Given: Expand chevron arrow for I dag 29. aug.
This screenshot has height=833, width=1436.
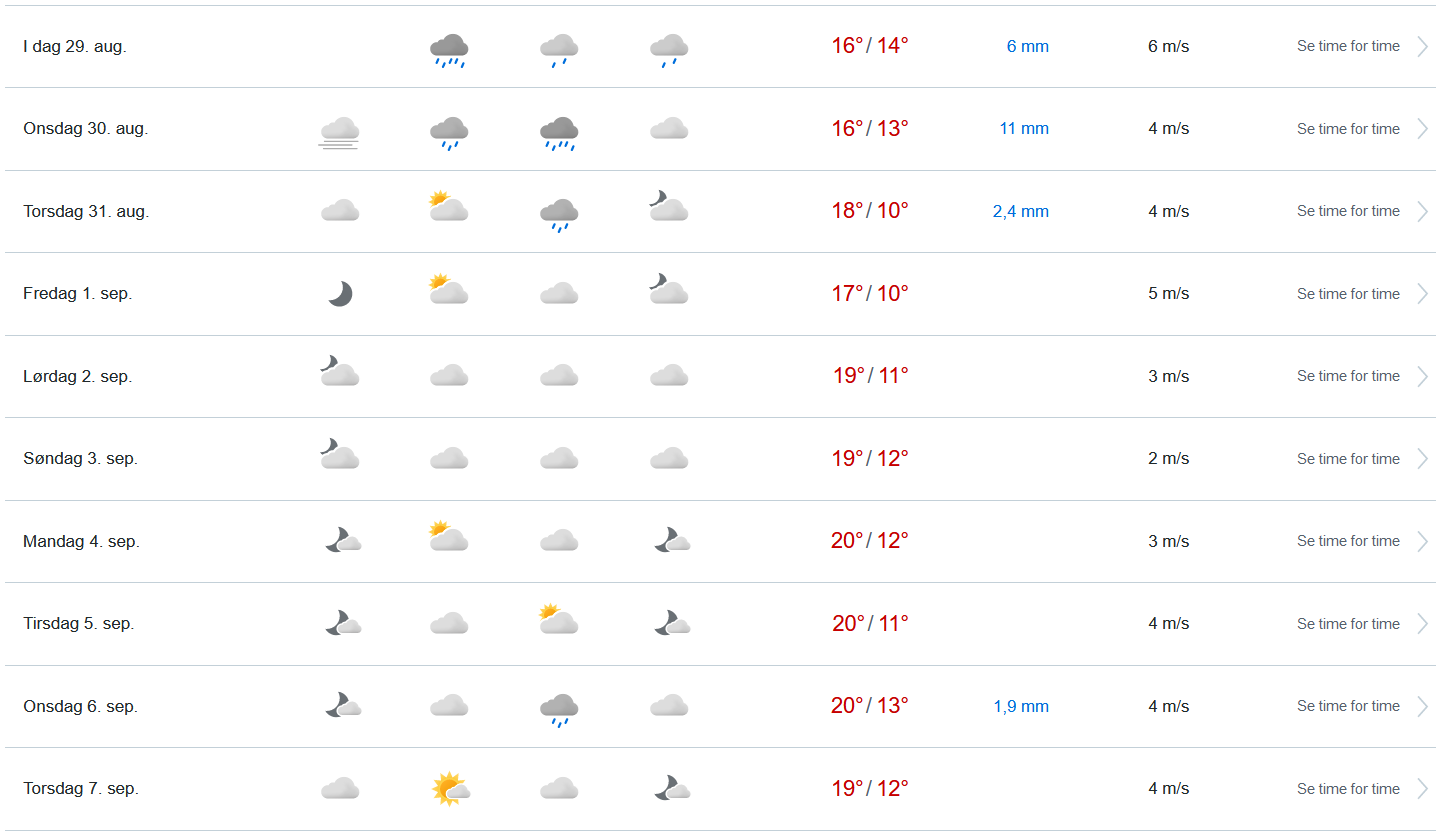Looking at the screenshot, I should [1422, 46].
